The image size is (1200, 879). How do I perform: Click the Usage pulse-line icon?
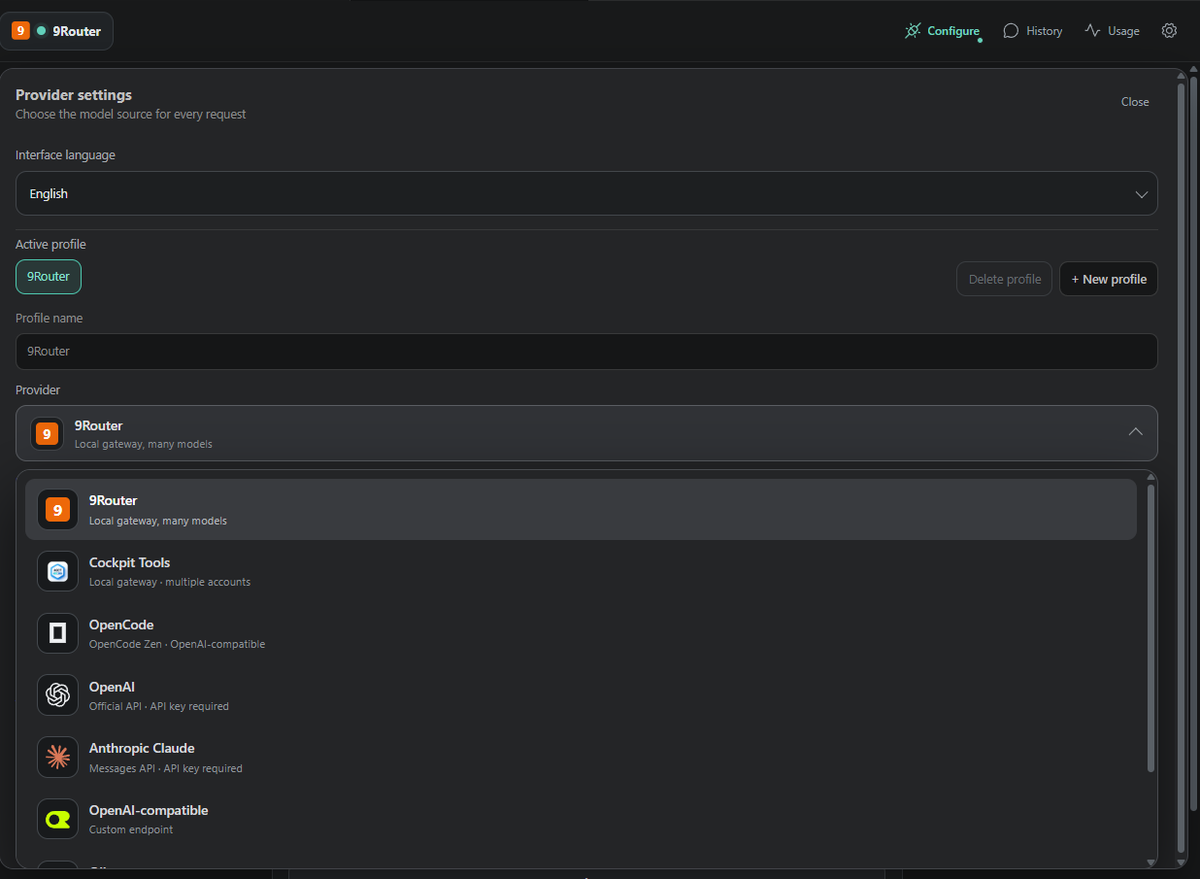point(1093,31)
